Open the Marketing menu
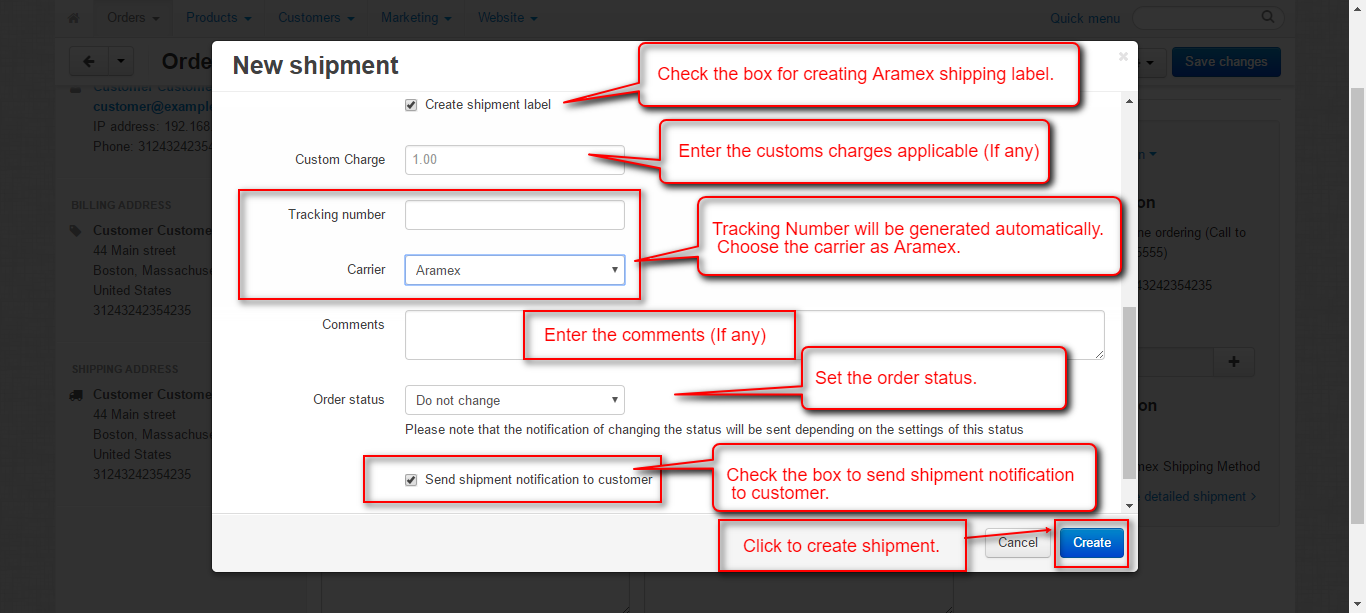The width and height of the screenshot is (1366, 613). [x=416, y=18]
